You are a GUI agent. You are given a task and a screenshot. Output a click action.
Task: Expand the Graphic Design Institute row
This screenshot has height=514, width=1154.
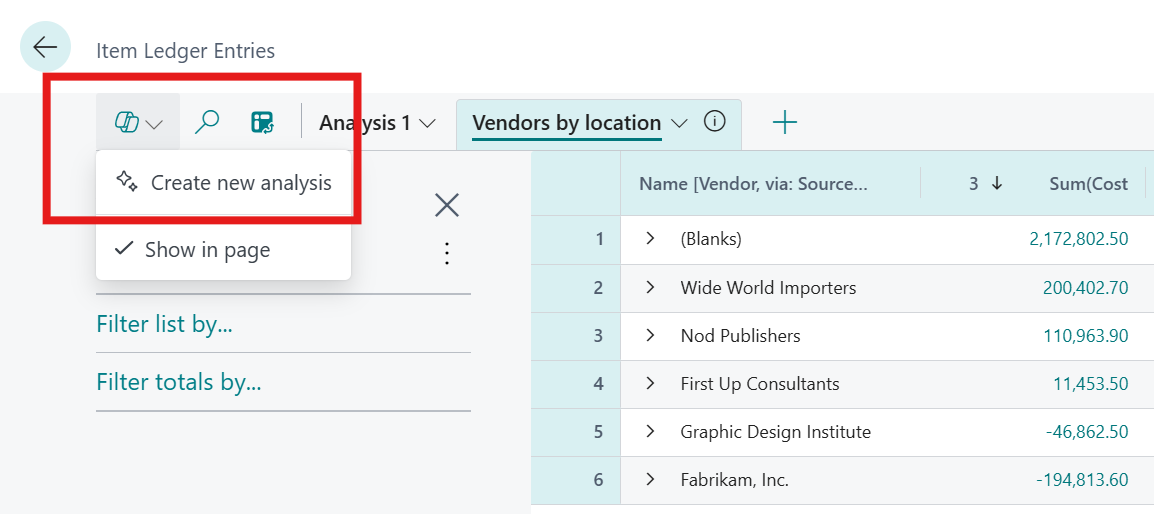650,432
